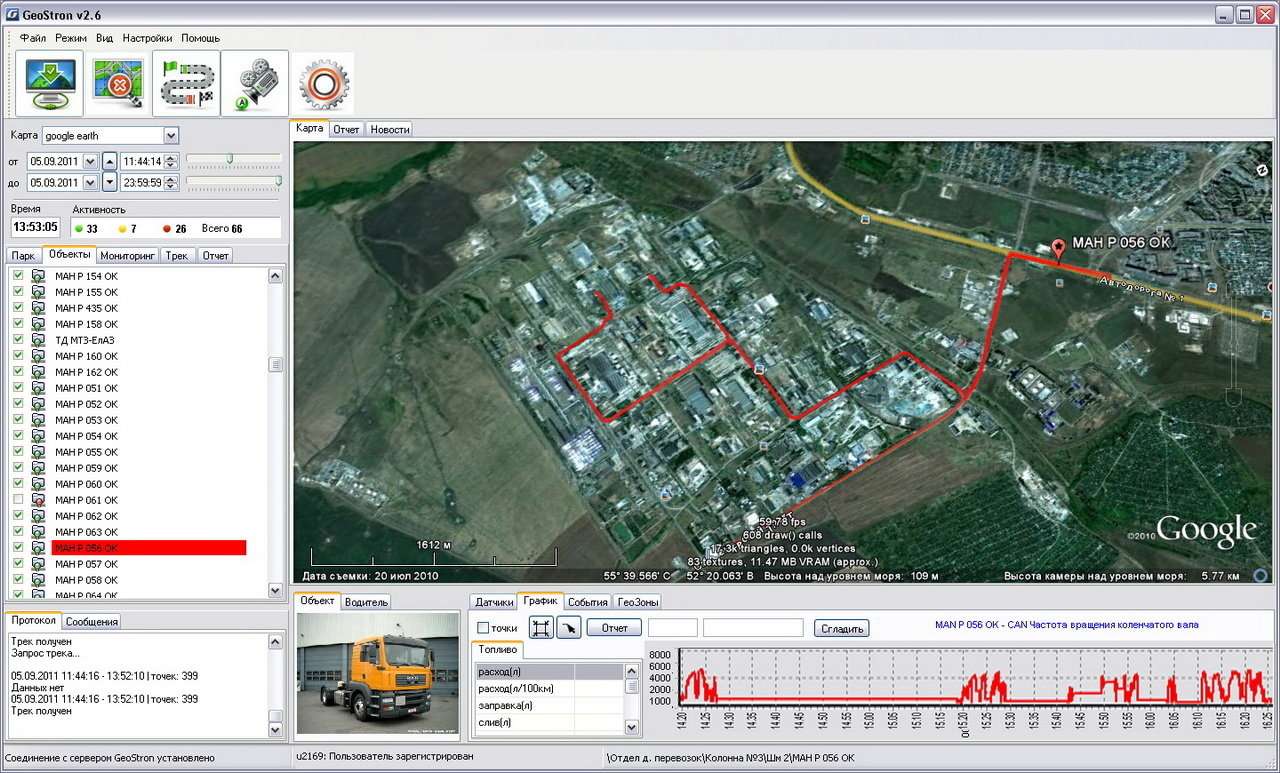
Task: Click vehicle icon next to ТД МТЗ-ЕлАЗ
Action: [x=38, y=340]
